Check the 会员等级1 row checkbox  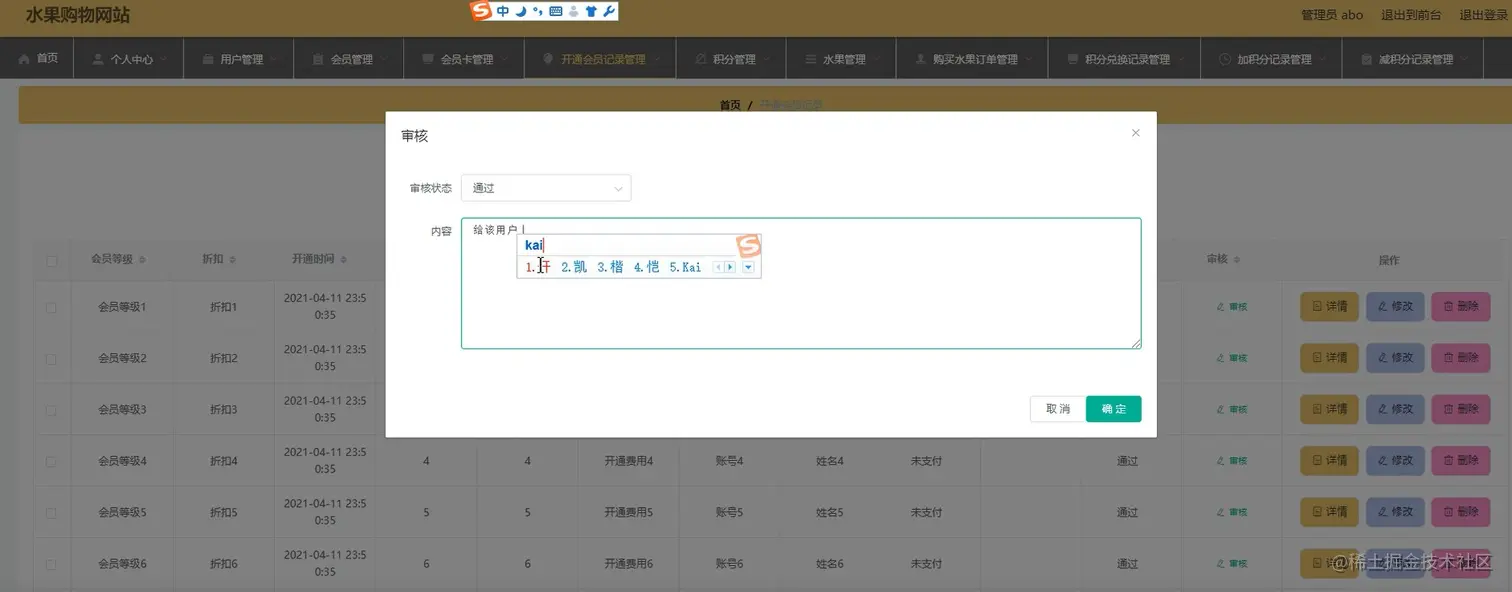[x=51, y=307]
